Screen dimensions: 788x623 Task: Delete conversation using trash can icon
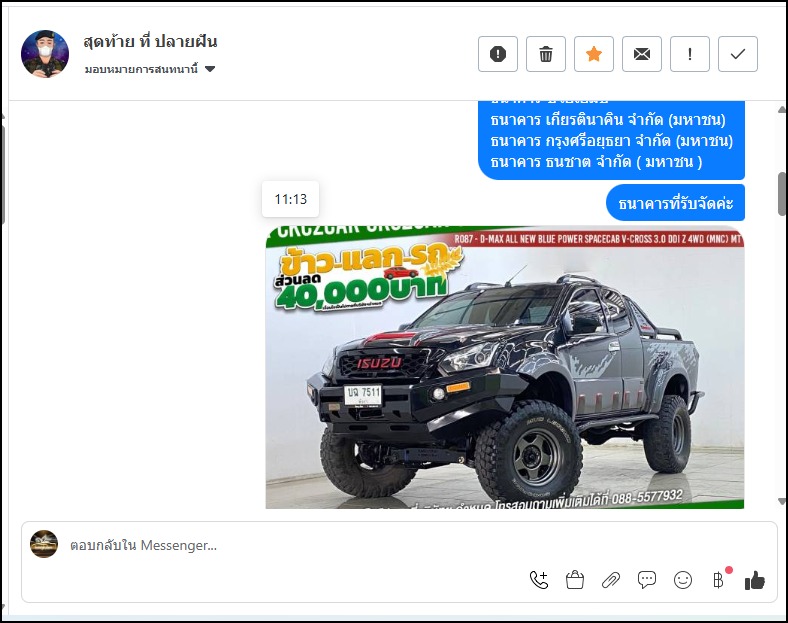tap(546, 54)
